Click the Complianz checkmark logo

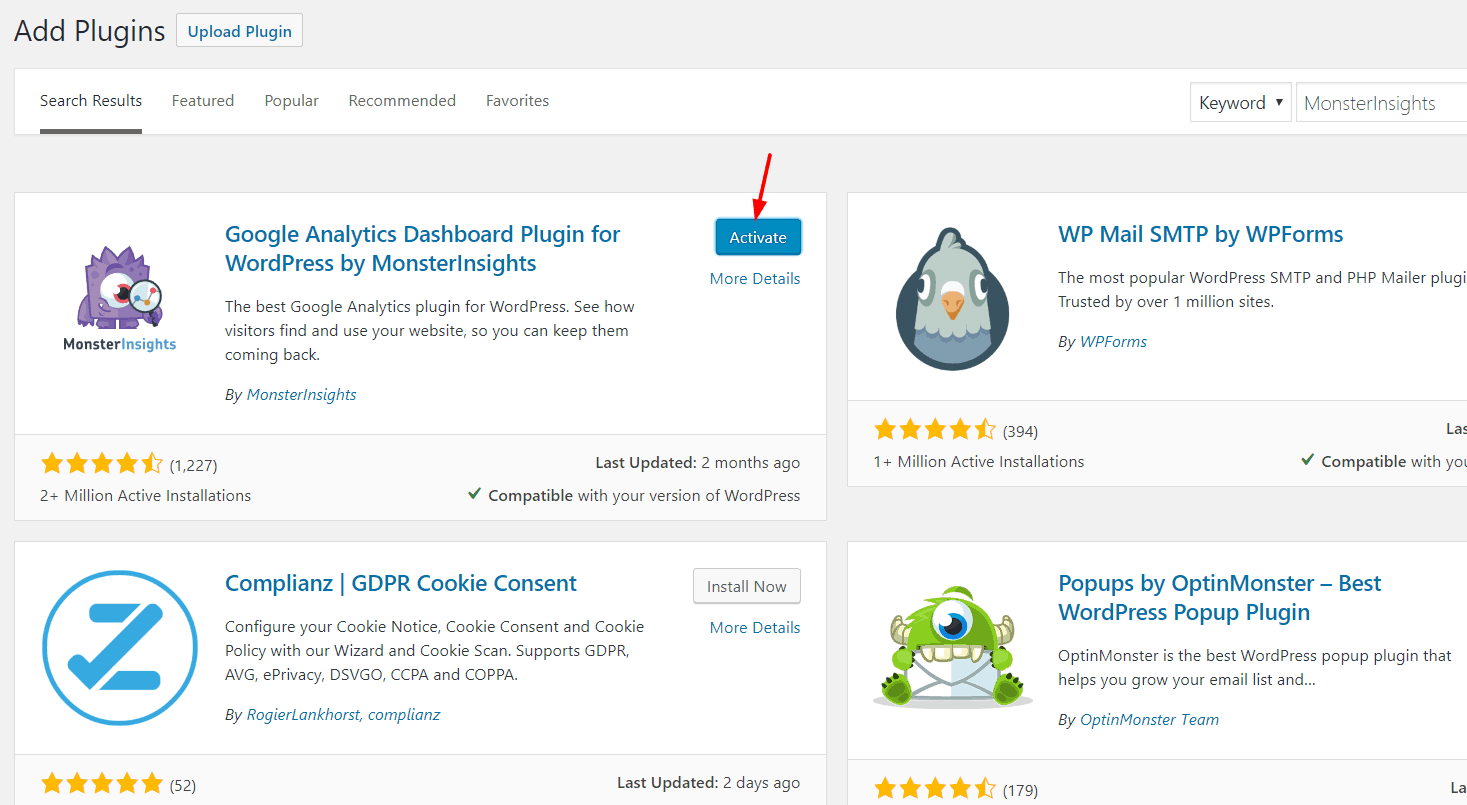[120, 648]
